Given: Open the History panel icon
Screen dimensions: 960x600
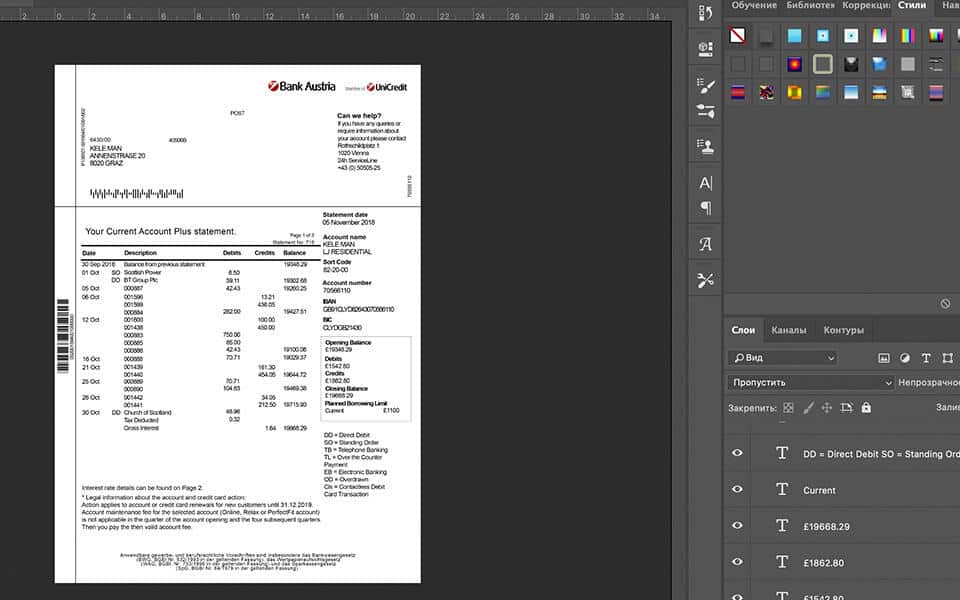Looking at the screenshot, I should (x=705, y=13).
